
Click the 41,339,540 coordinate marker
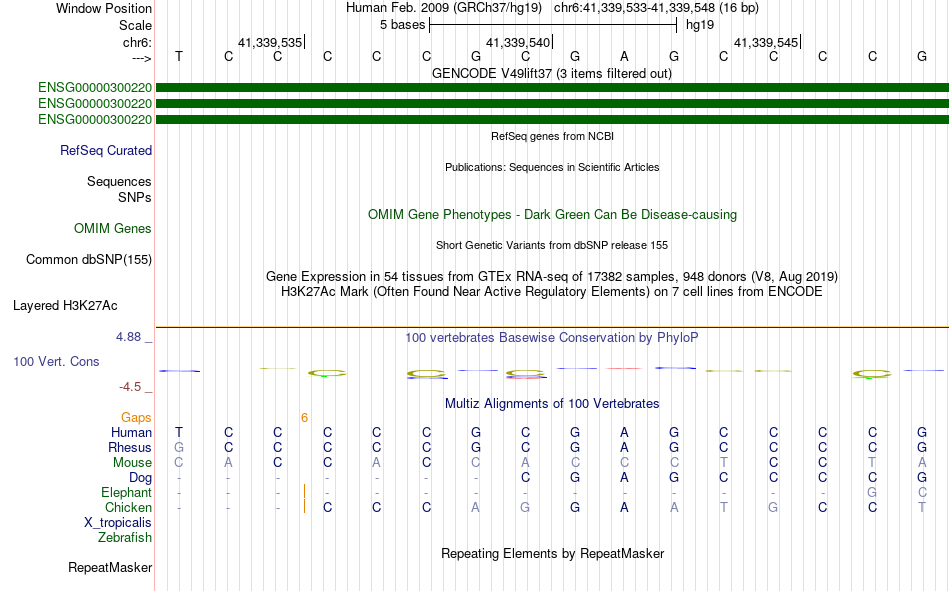click(519, 42)
